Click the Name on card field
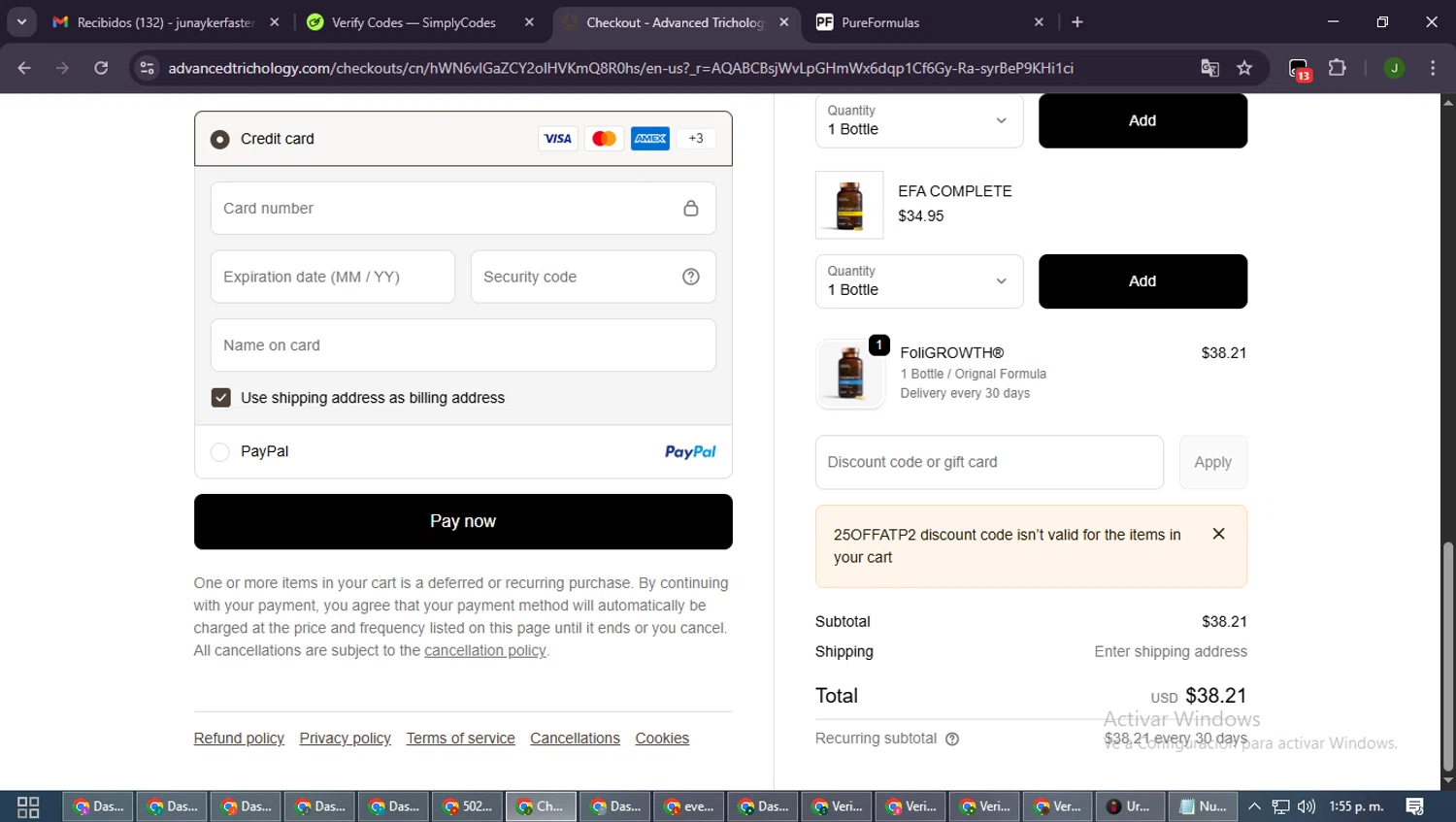The image size is (1456, 822). 463,345
